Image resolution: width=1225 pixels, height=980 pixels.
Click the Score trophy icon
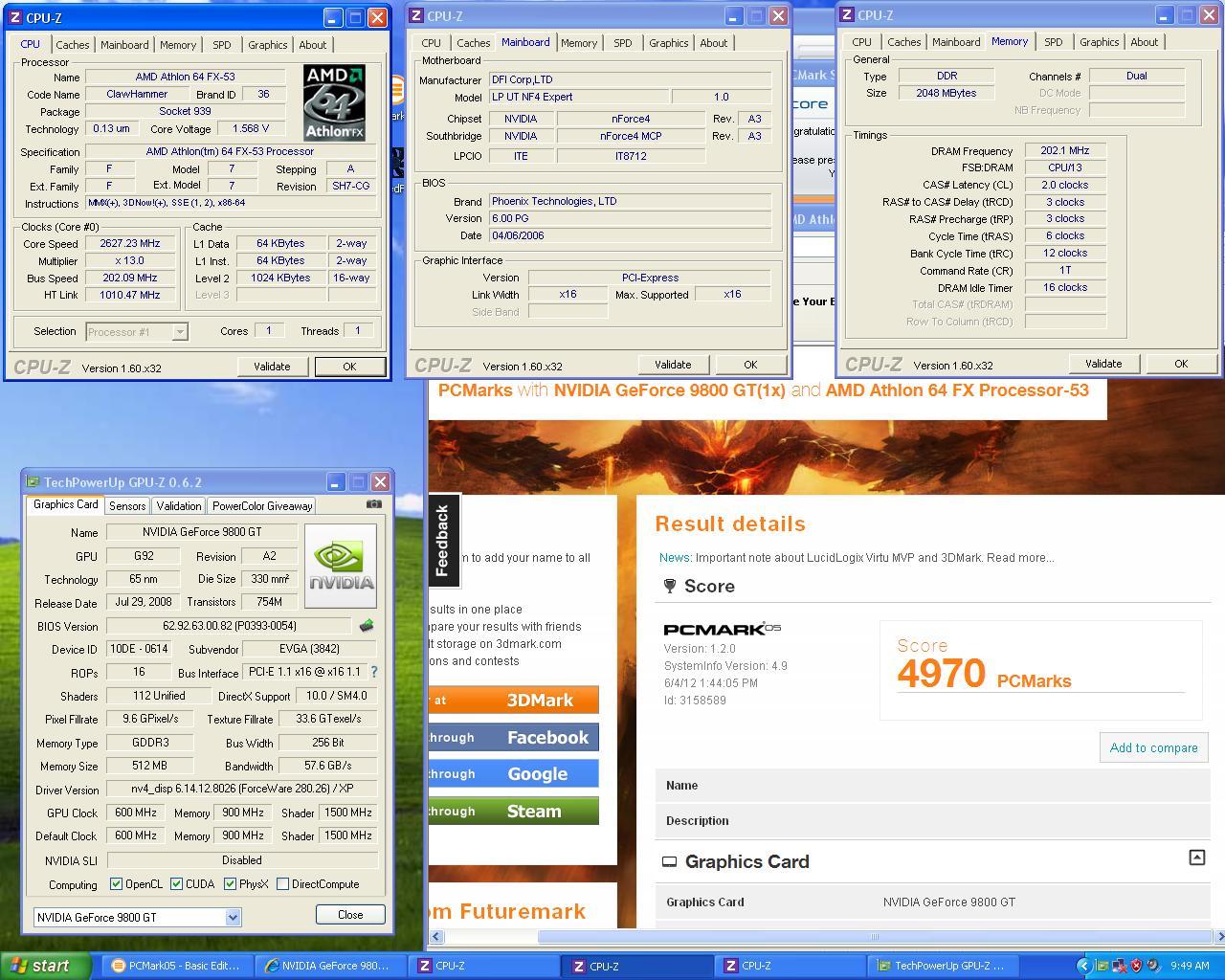670,586
